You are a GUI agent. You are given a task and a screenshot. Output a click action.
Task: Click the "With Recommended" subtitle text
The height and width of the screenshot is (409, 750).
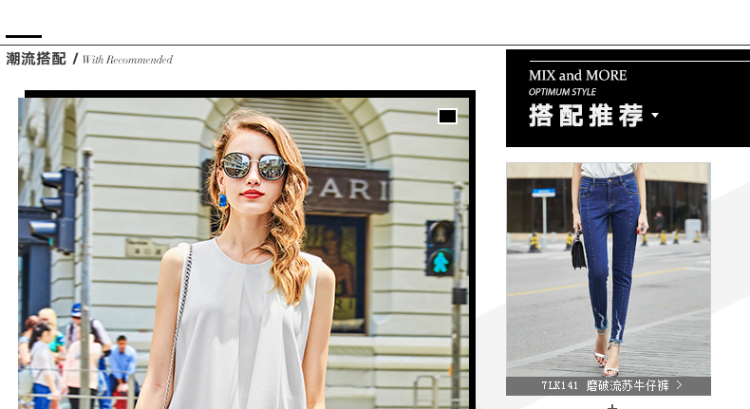point(127,60)
